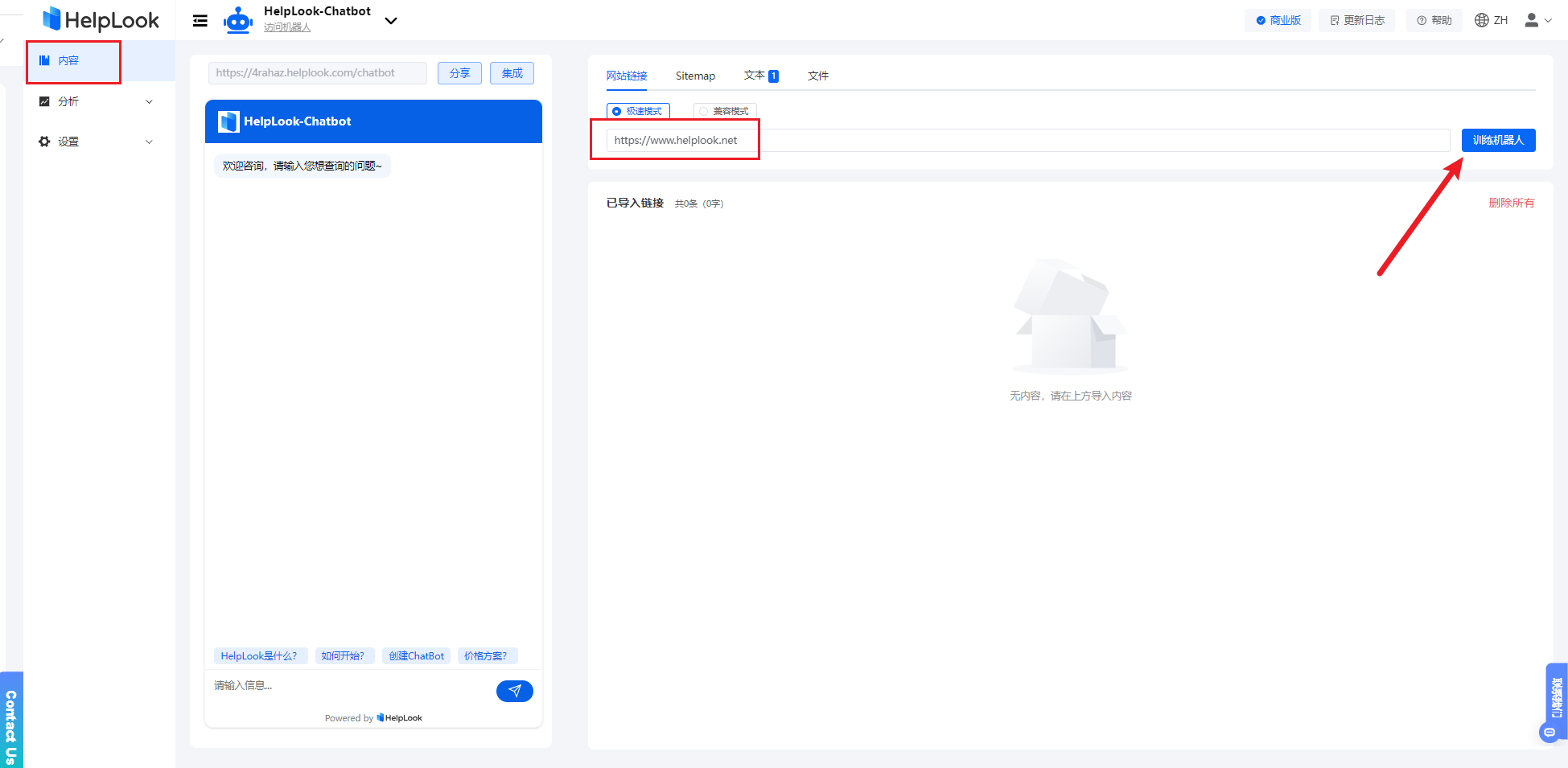
Task: Expand the 设置 sidebar section
Action: click(149, 141)
